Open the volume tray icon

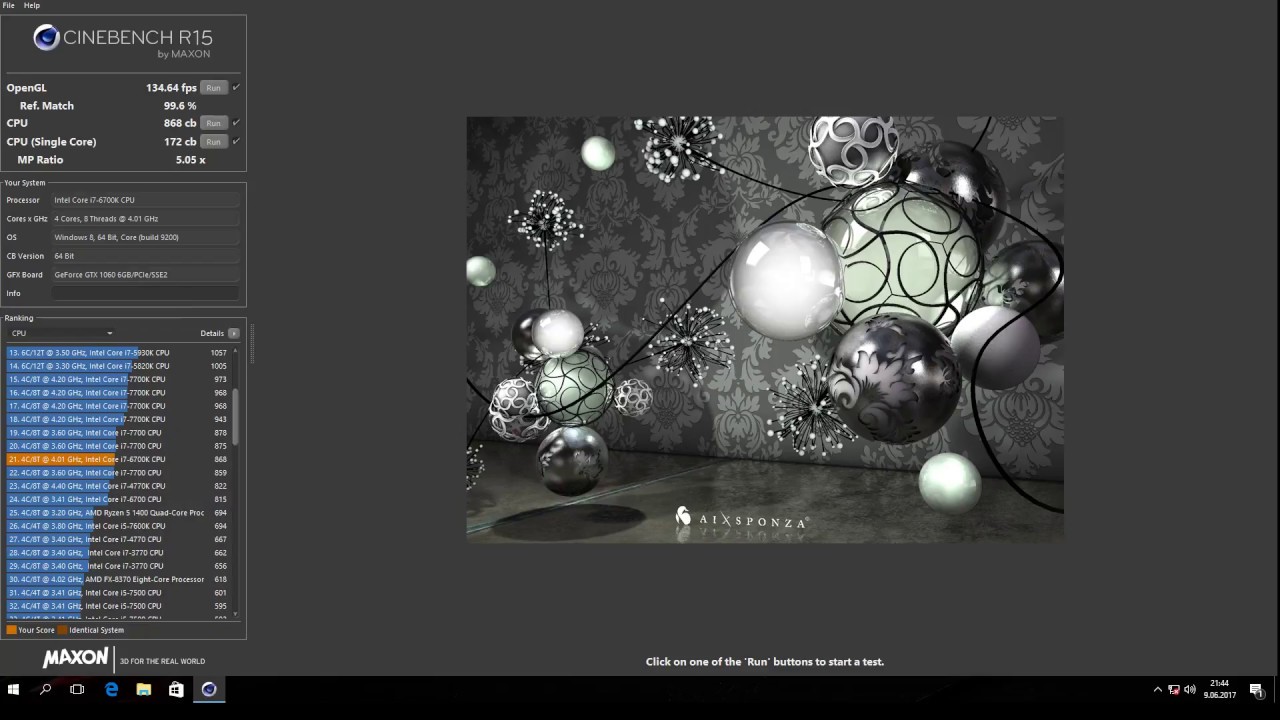pyautogui.click(x=1190, y=689)
